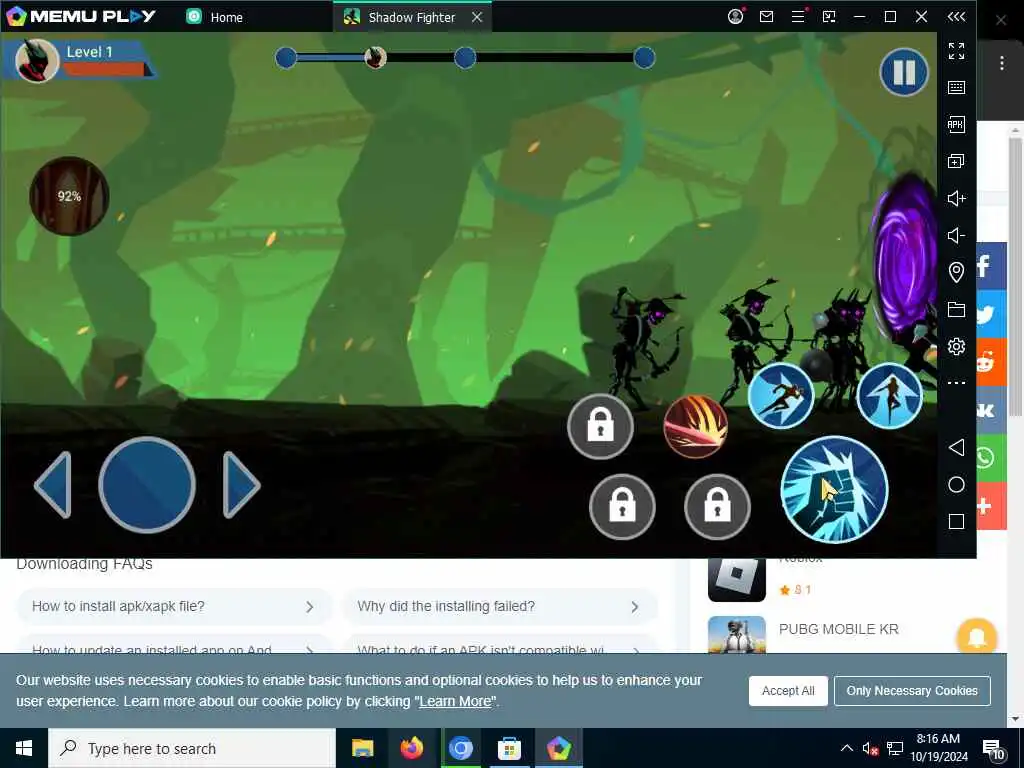
Task: Decrease volume in MEmu sidebar
Action: point(956,235)
